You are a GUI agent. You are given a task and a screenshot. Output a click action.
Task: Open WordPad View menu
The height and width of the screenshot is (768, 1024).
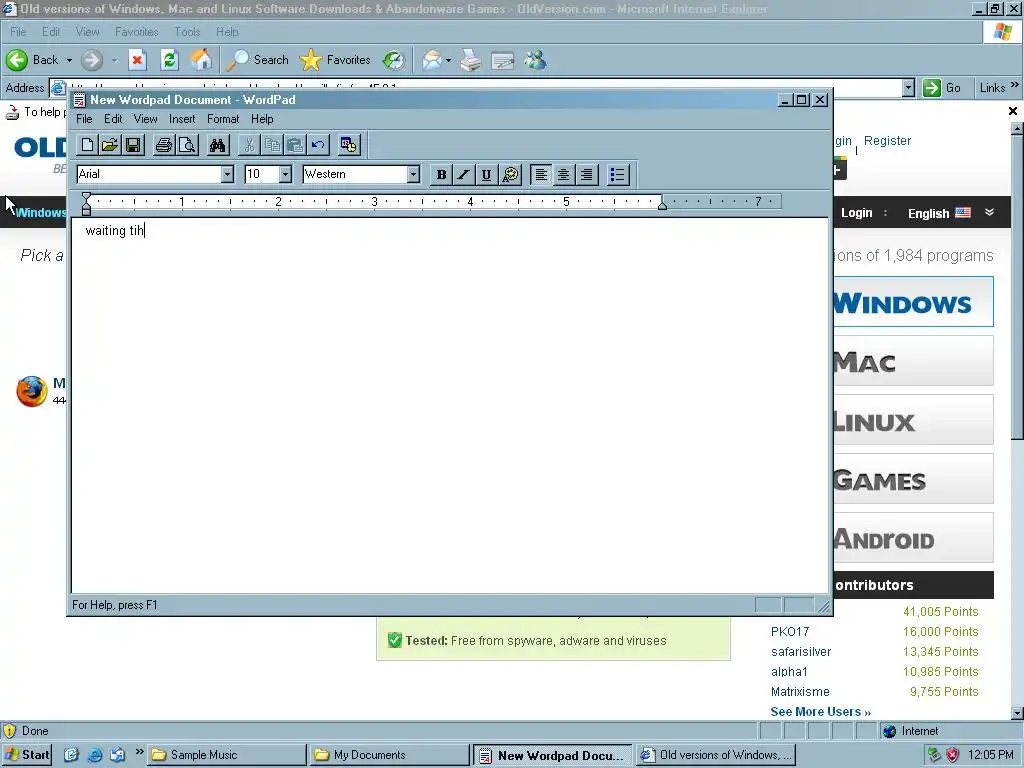(145, 119)
